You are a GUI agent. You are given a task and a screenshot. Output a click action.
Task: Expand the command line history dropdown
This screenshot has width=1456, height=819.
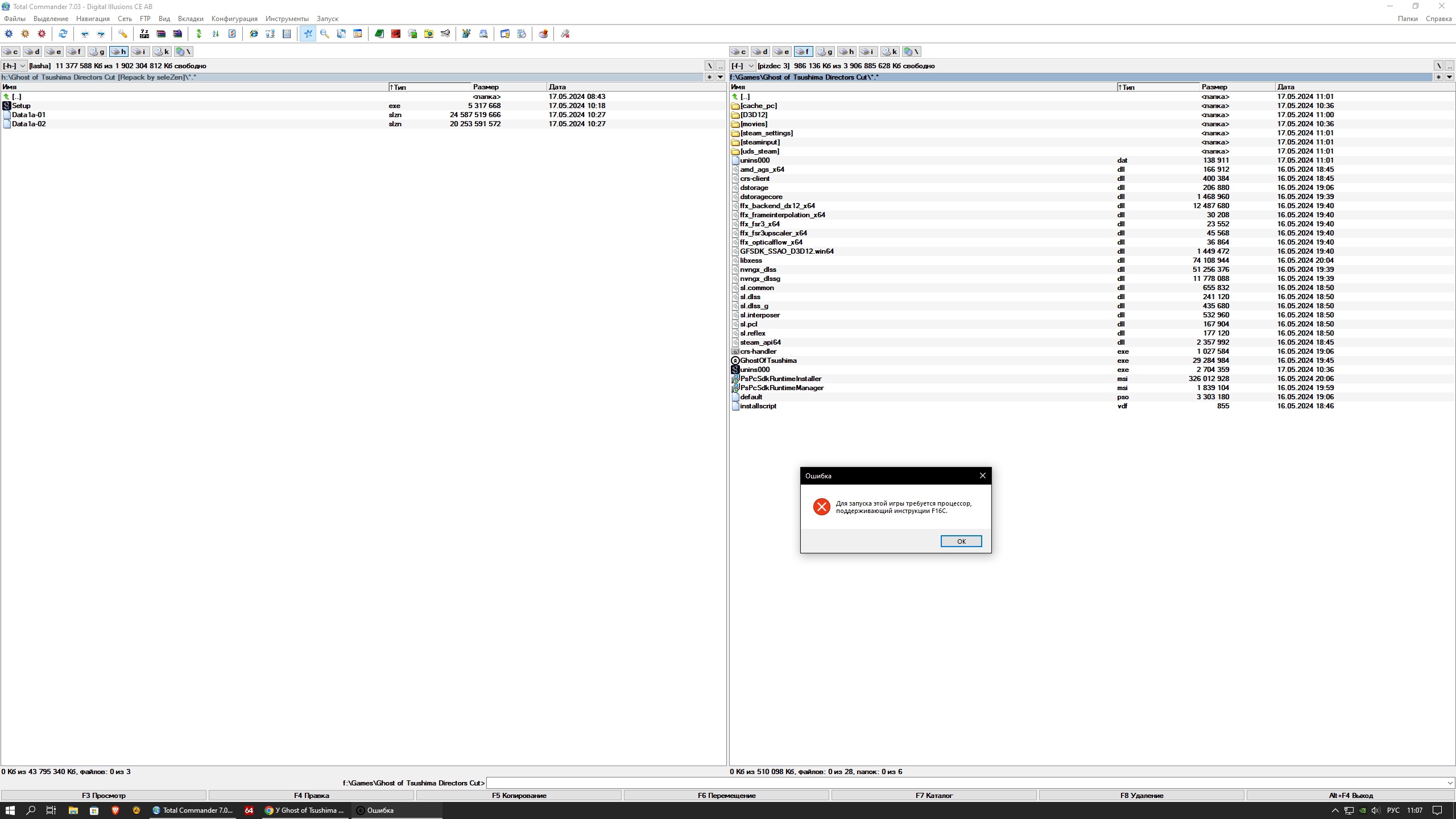(1450, 783)
